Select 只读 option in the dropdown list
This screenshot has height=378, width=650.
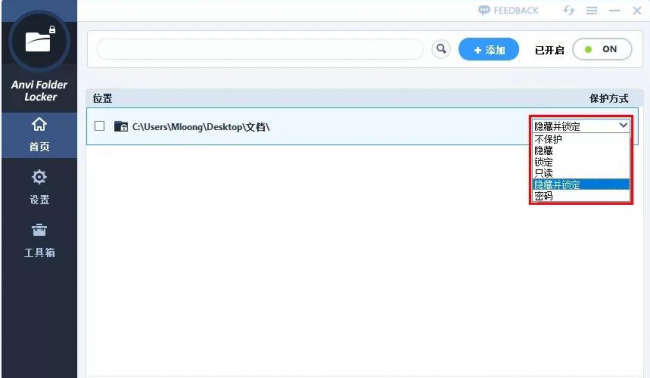(x=581, y=173)
